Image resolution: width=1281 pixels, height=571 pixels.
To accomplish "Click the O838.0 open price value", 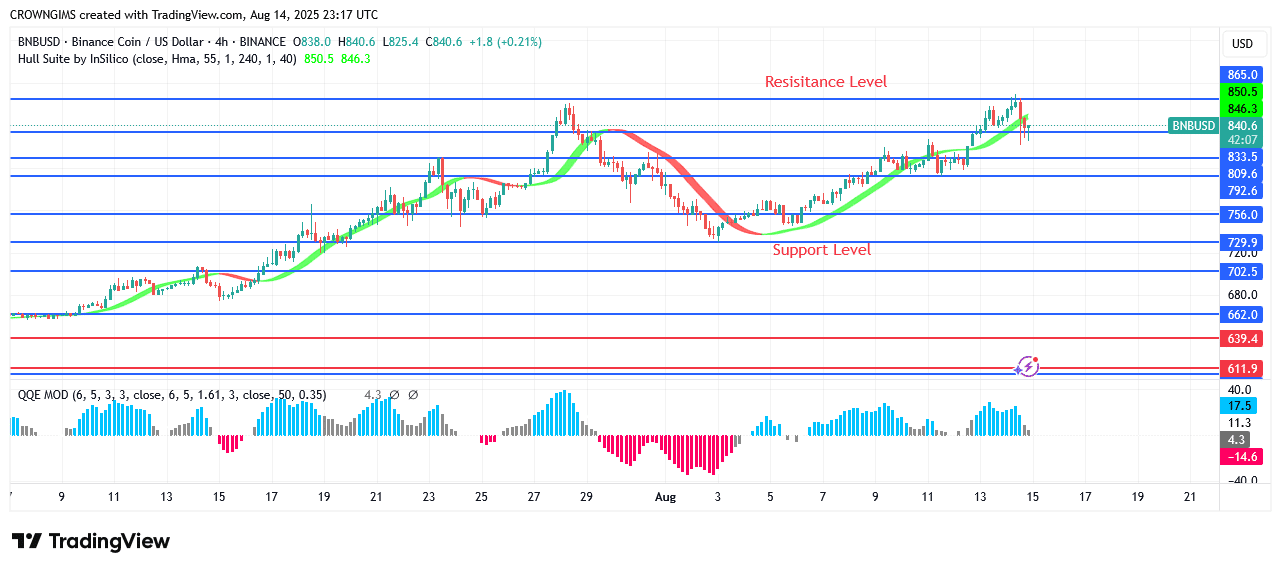I will (x=311, y=42).
